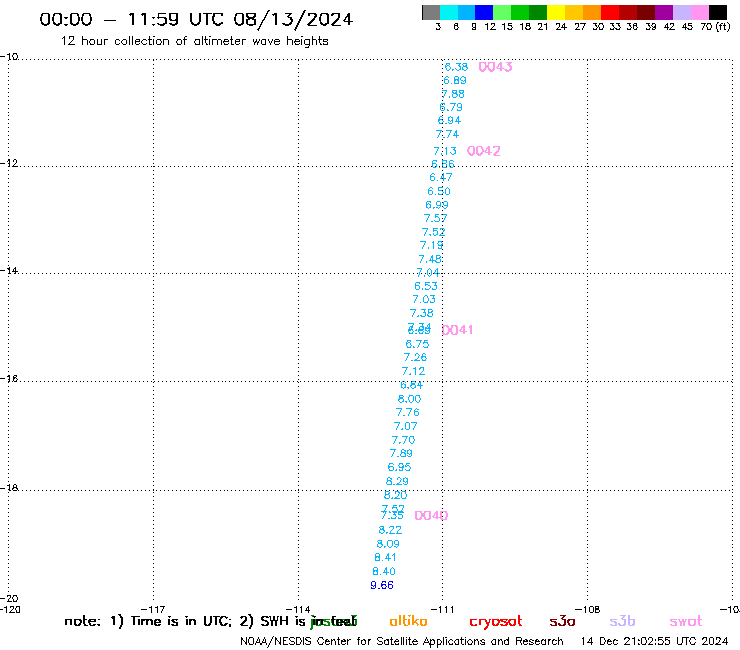The image size is (740, 650).
Task: Click the wave height value 7.88
Action: [x=453, y=94]
